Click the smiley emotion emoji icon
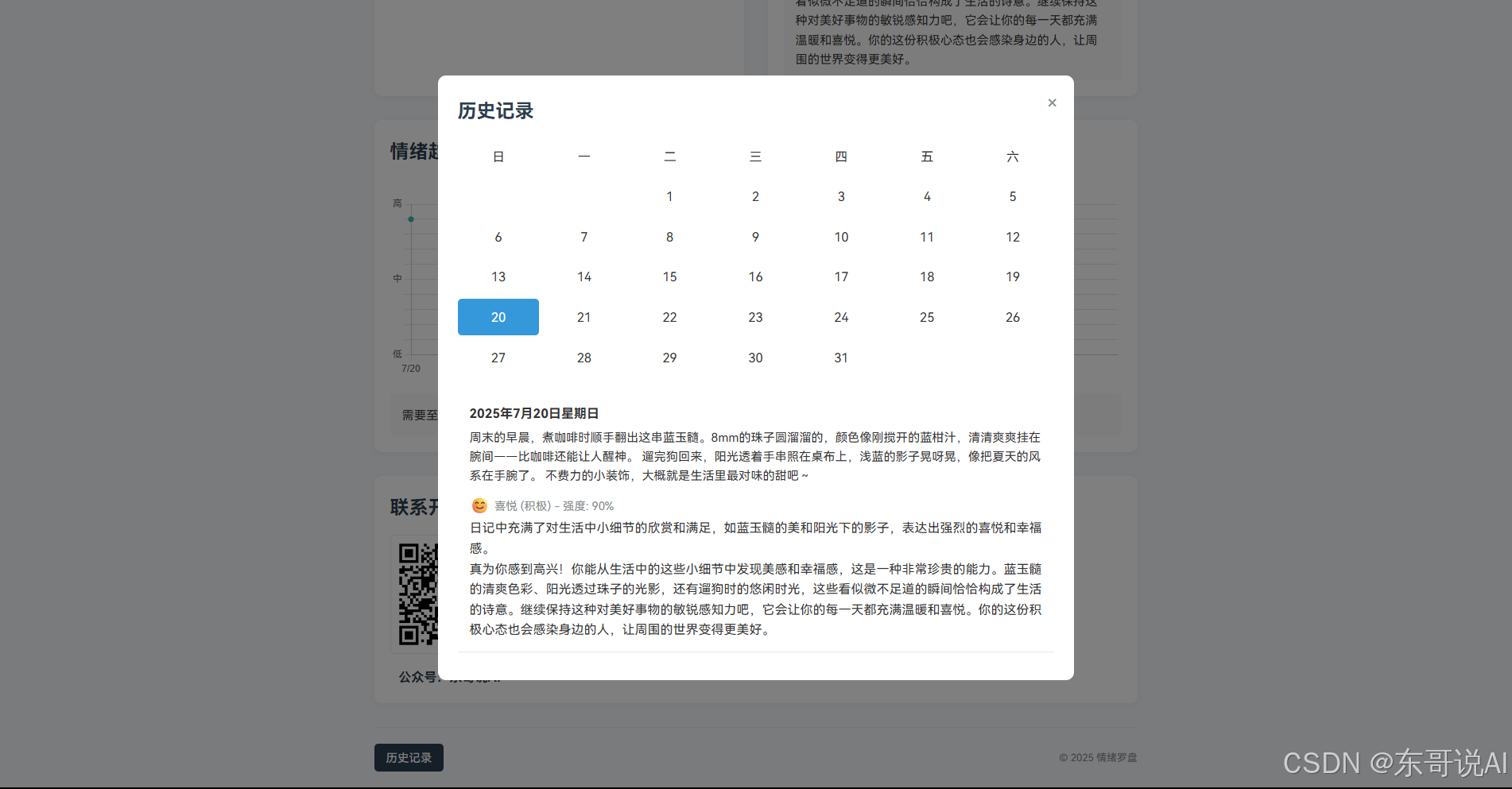 [x=479, y=505]
